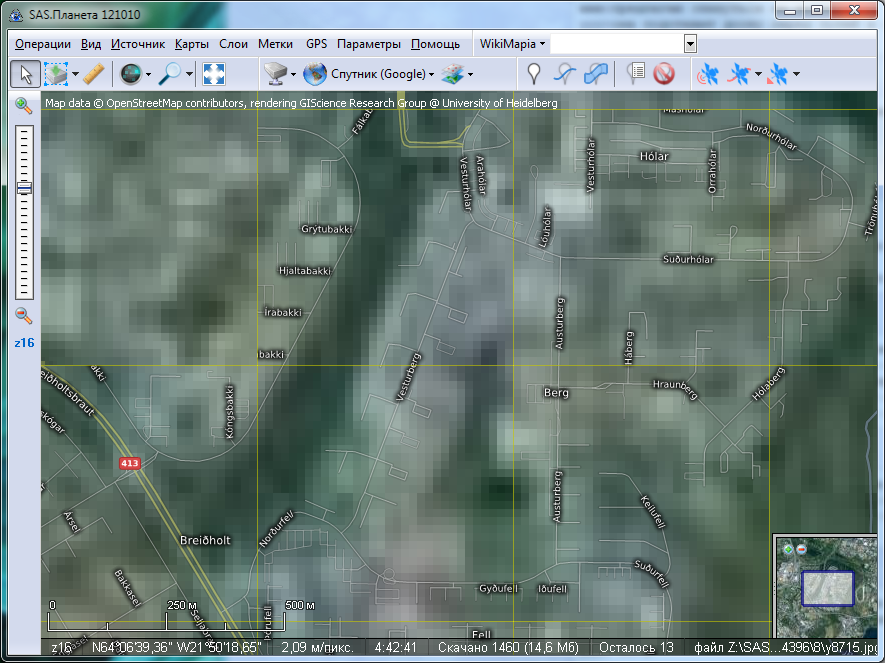Connect the GPS receiver icon
The width and height of the screenshot is (885, 663).
[x=708, y=74]
